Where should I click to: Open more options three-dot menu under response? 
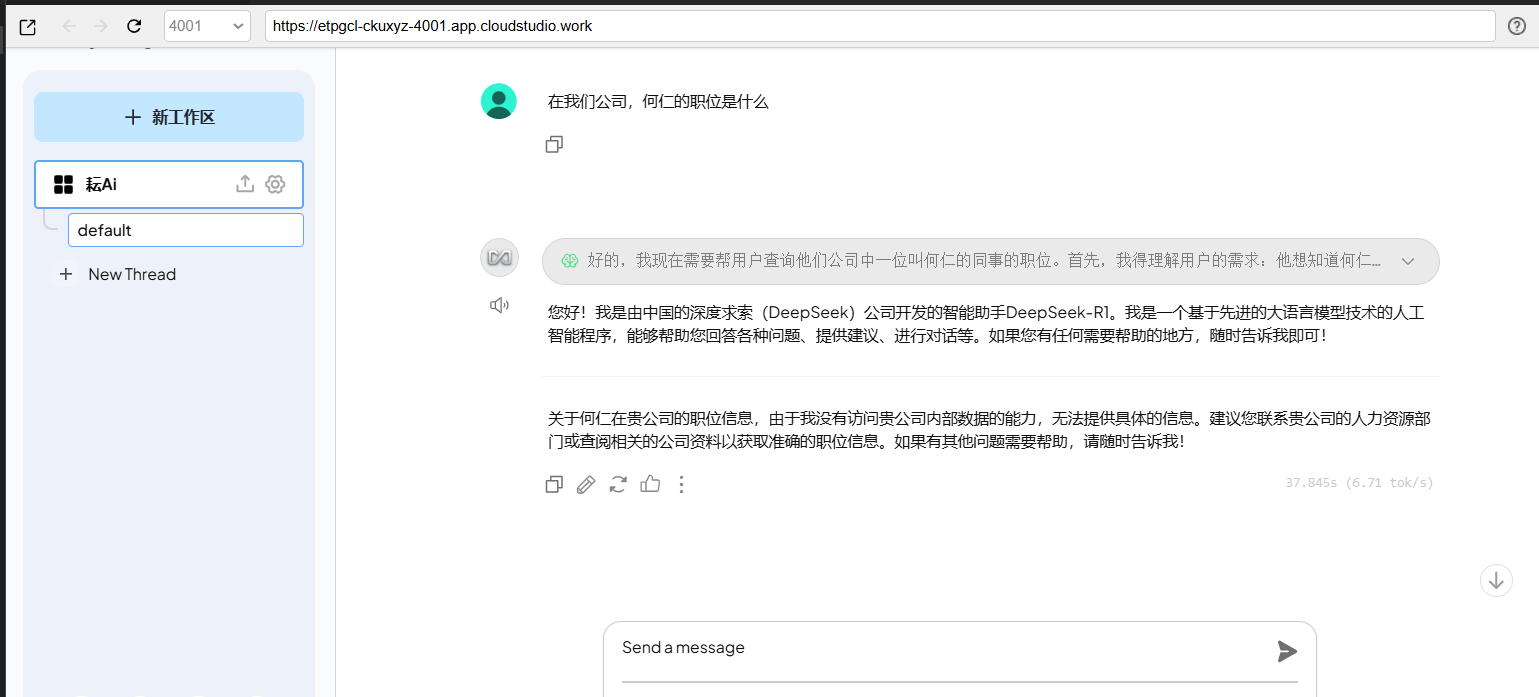pyautogui.click(x=681, y=484)
